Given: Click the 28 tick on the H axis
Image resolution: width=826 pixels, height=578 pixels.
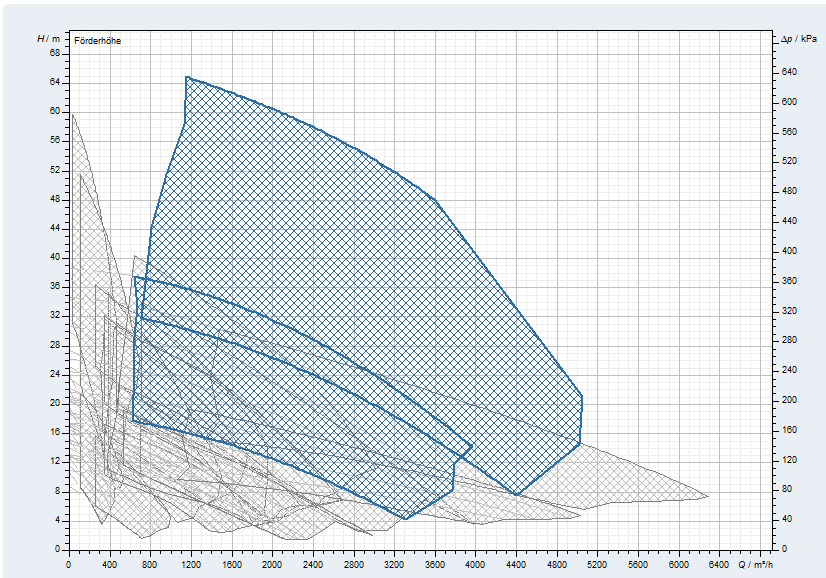Looking at the screenshot, I should tap(55, 346).
